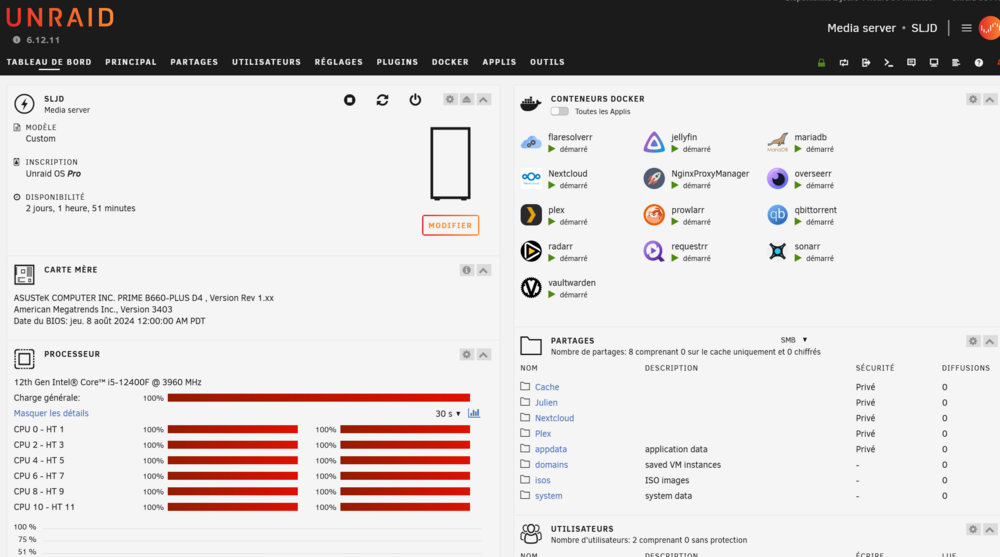Viewport: 1000px width, 557px height.
Task: Open the sonarr container icon
Action: [777, 251]
